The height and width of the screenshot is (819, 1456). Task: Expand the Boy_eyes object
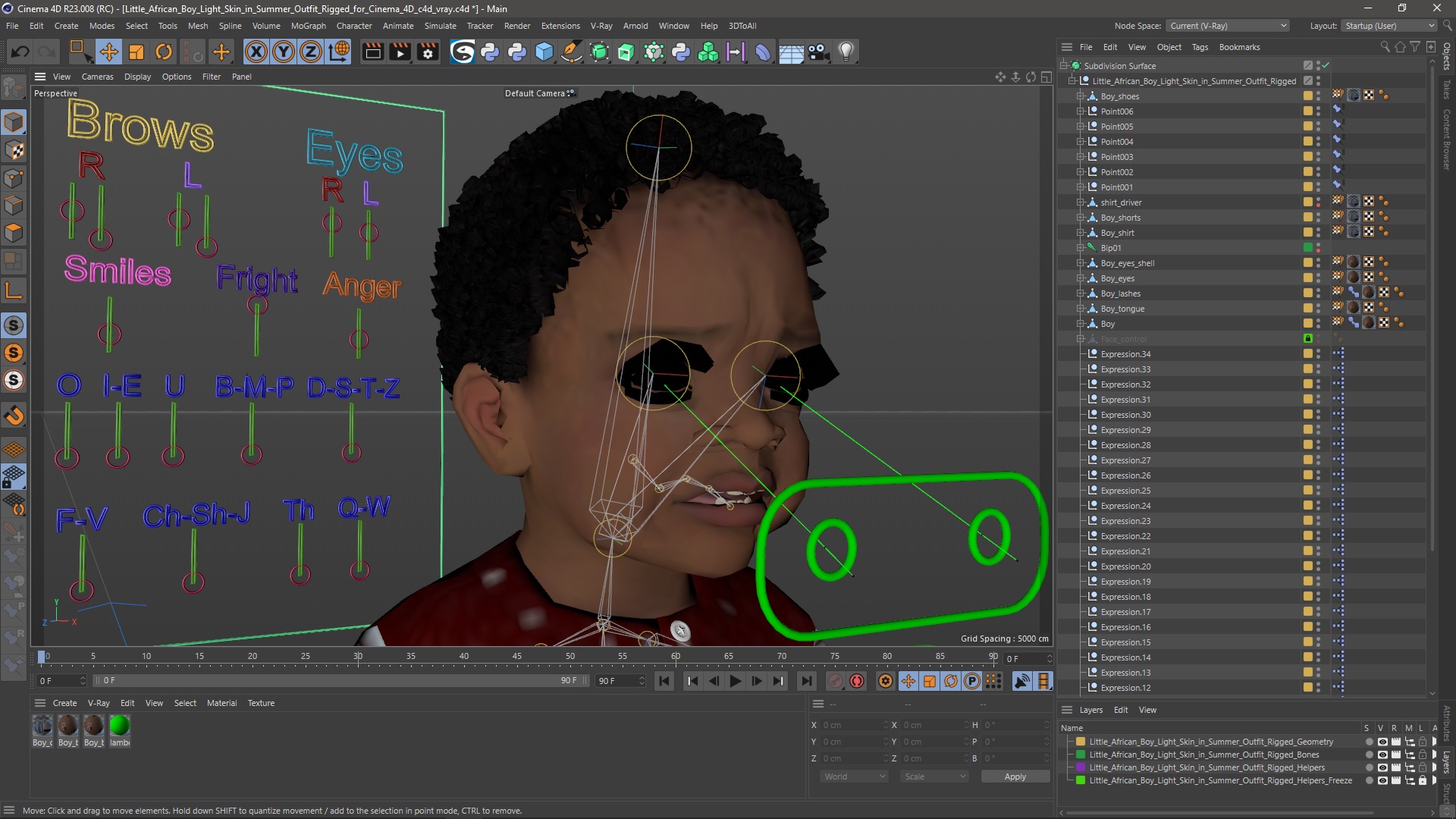point(1081,278)
